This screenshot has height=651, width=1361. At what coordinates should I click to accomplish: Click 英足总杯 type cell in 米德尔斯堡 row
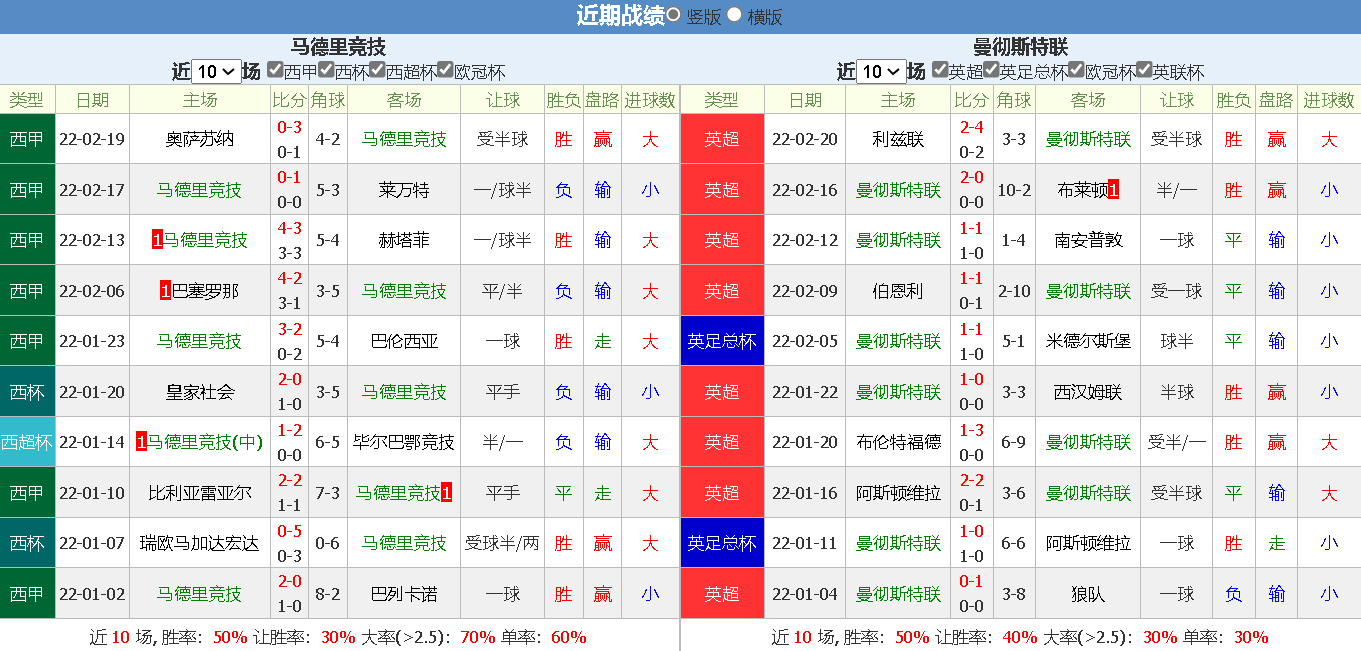pos(721,341)
